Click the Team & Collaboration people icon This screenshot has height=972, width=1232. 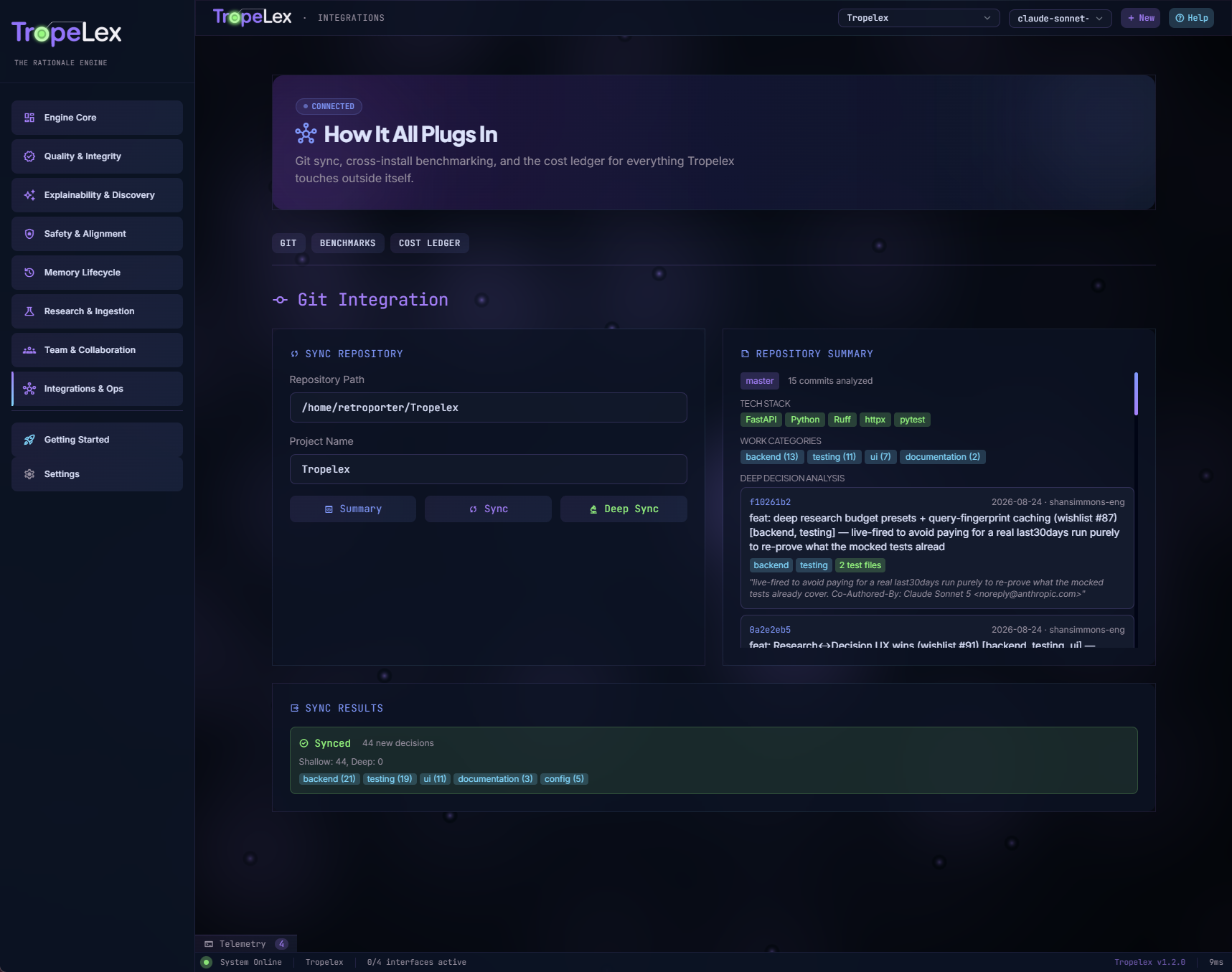click(x=29, y=350)
